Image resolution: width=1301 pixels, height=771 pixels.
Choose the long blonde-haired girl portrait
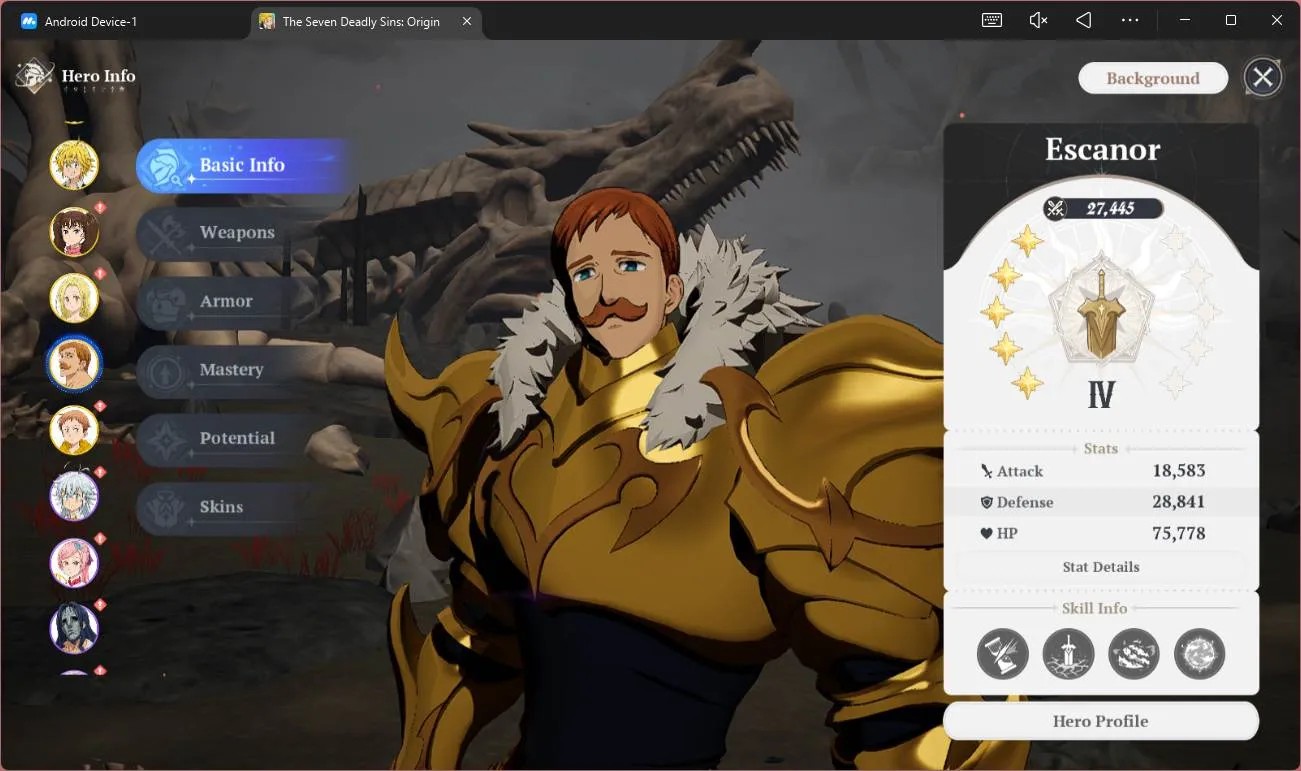74,298
